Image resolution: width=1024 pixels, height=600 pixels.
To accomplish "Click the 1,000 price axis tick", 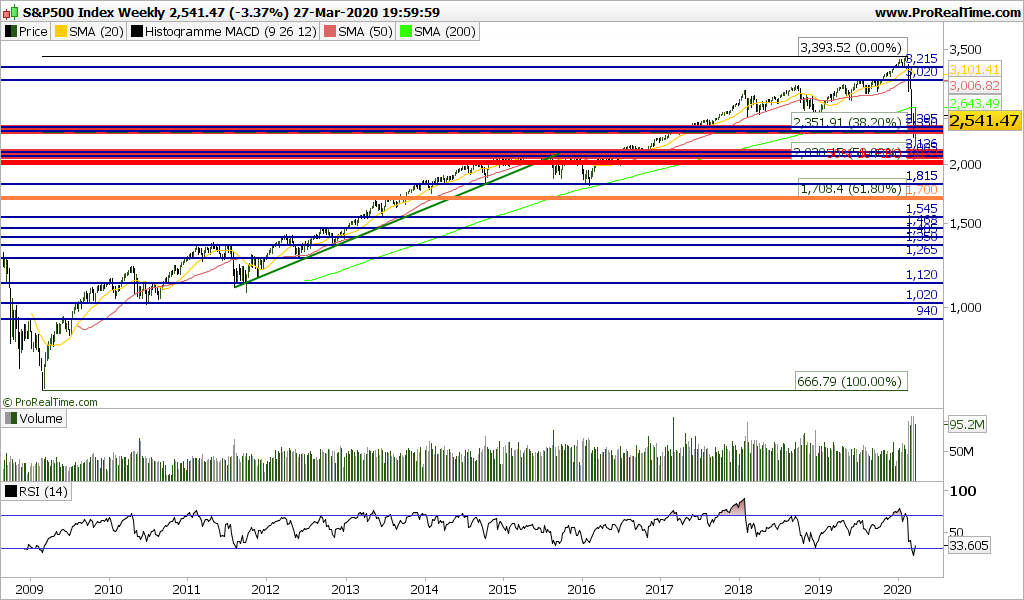I will click(966, 307).
